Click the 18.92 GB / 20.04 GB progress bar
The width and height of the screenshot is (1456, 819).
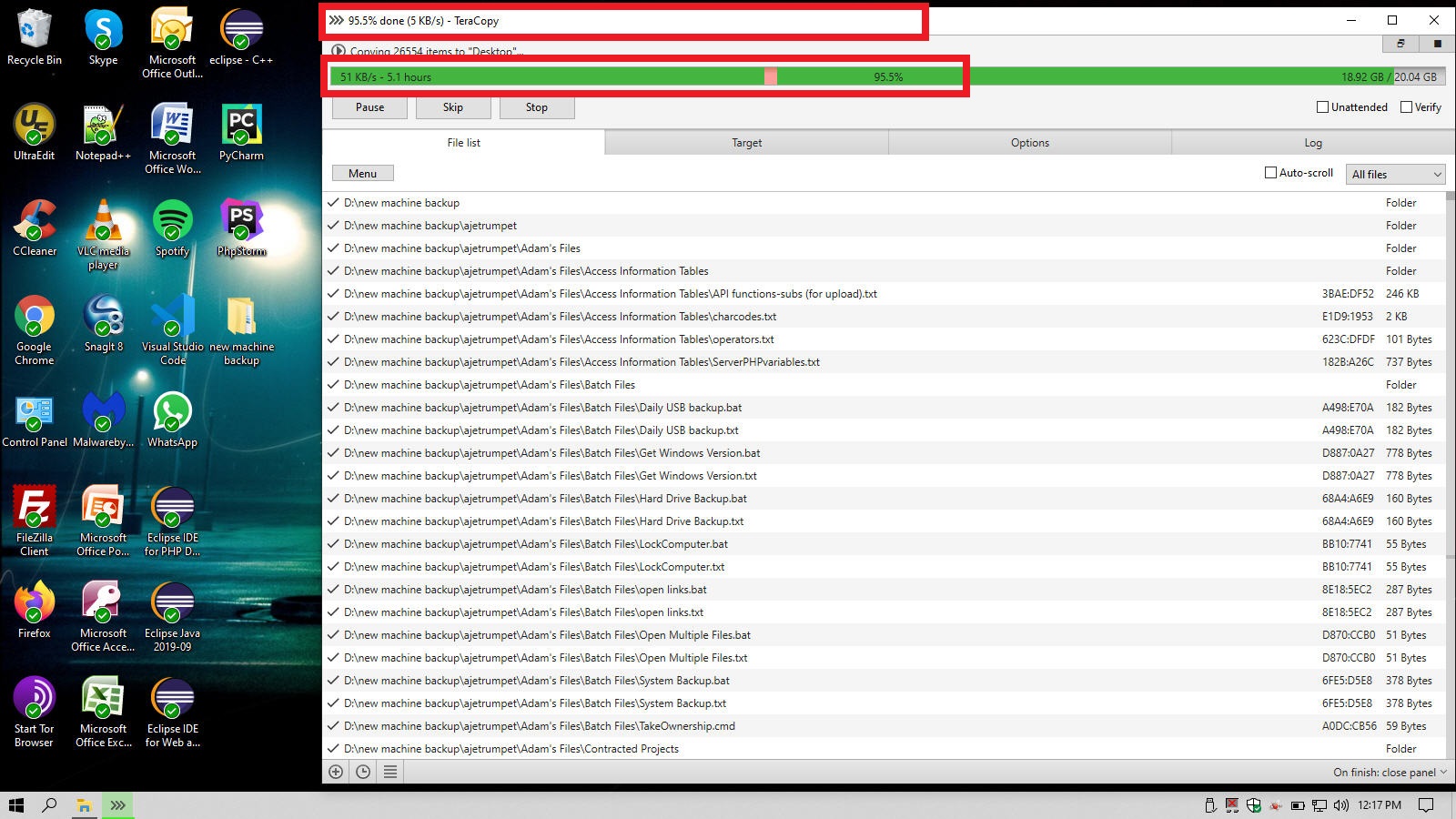click(x=888, y=76)
